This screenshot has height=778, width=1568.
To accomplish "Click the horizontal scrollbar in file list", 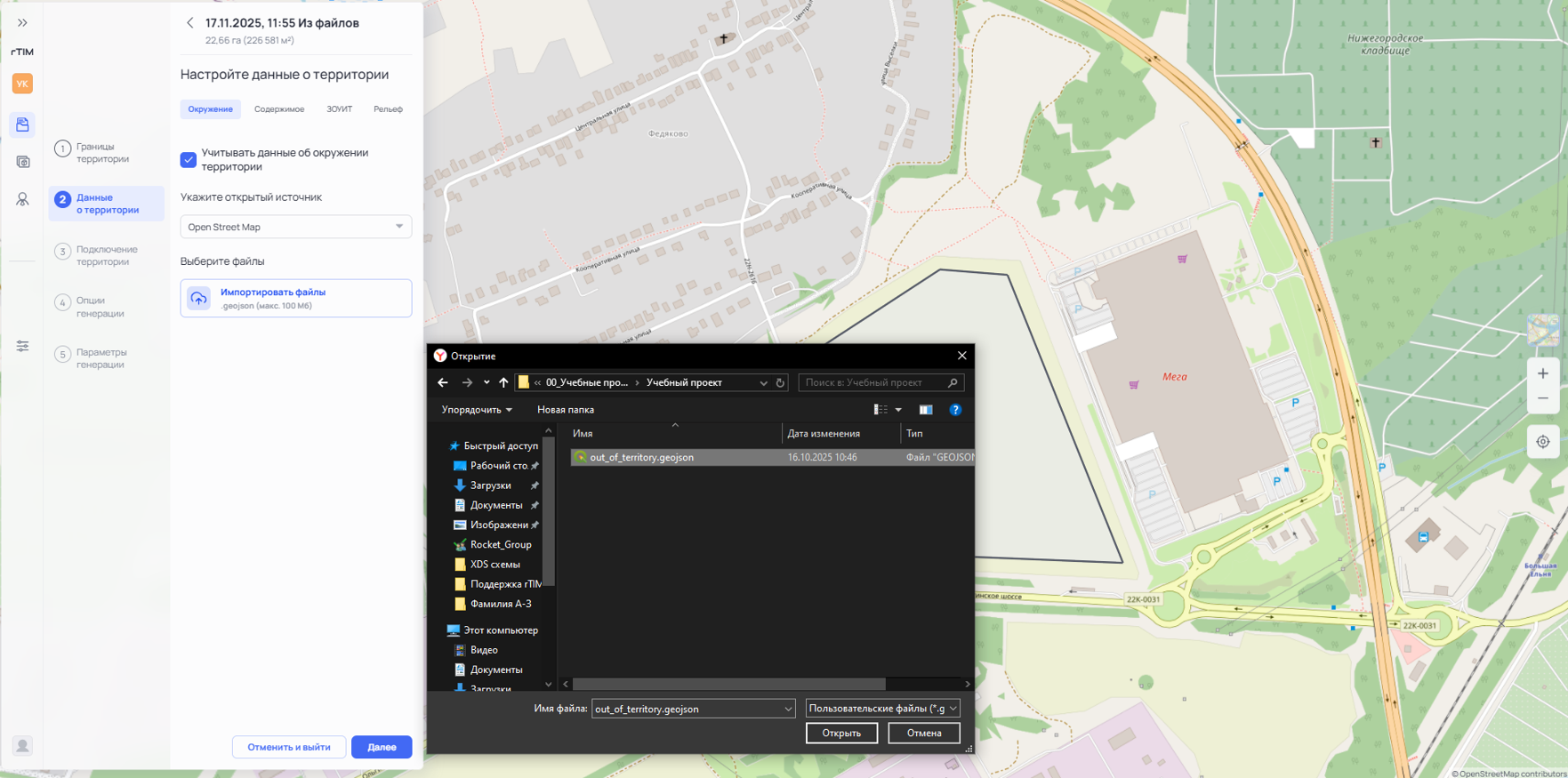I will point(728,684).
